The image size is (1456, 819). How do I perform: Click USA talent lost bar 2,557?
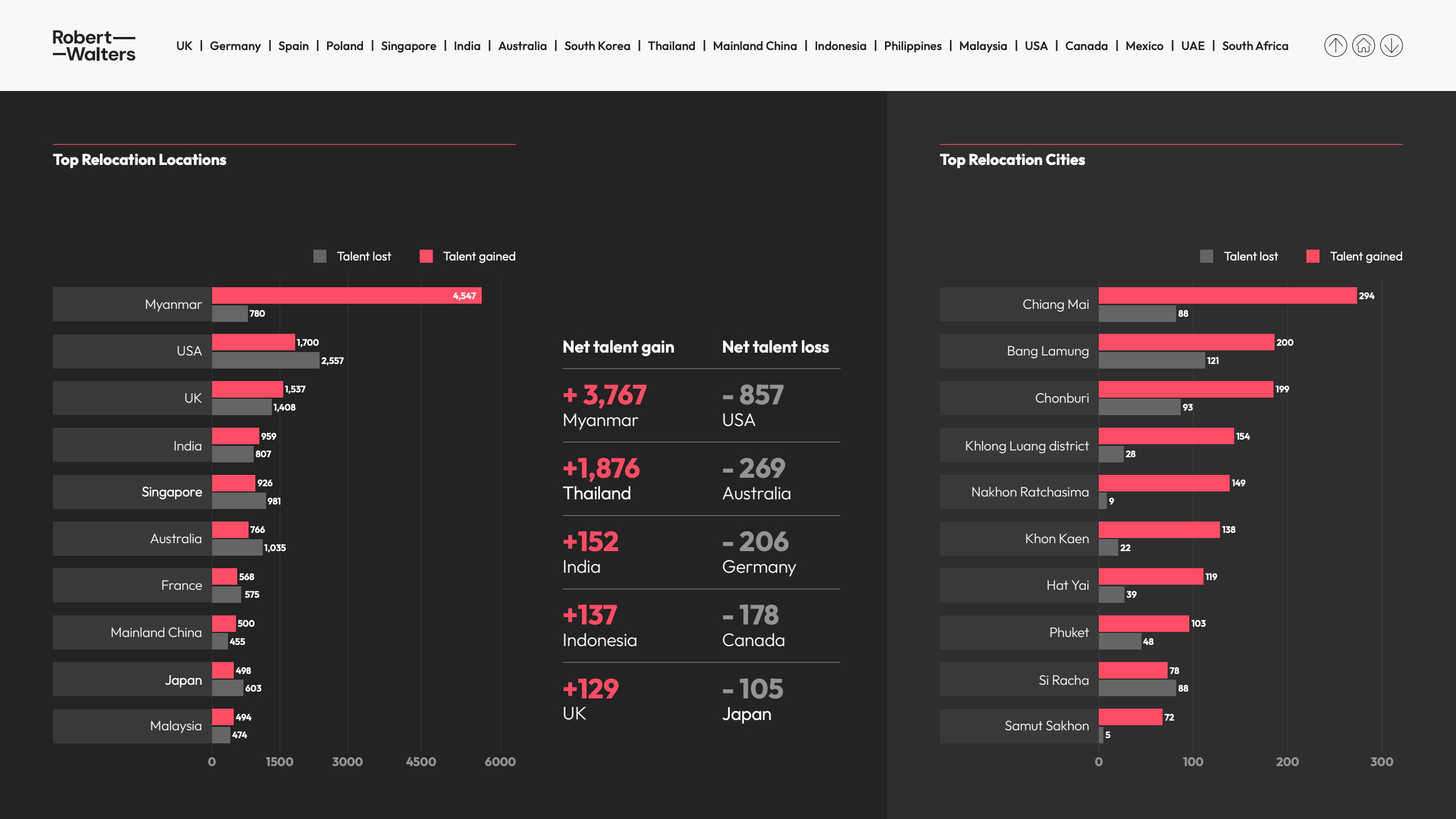(x=266, y=361)
